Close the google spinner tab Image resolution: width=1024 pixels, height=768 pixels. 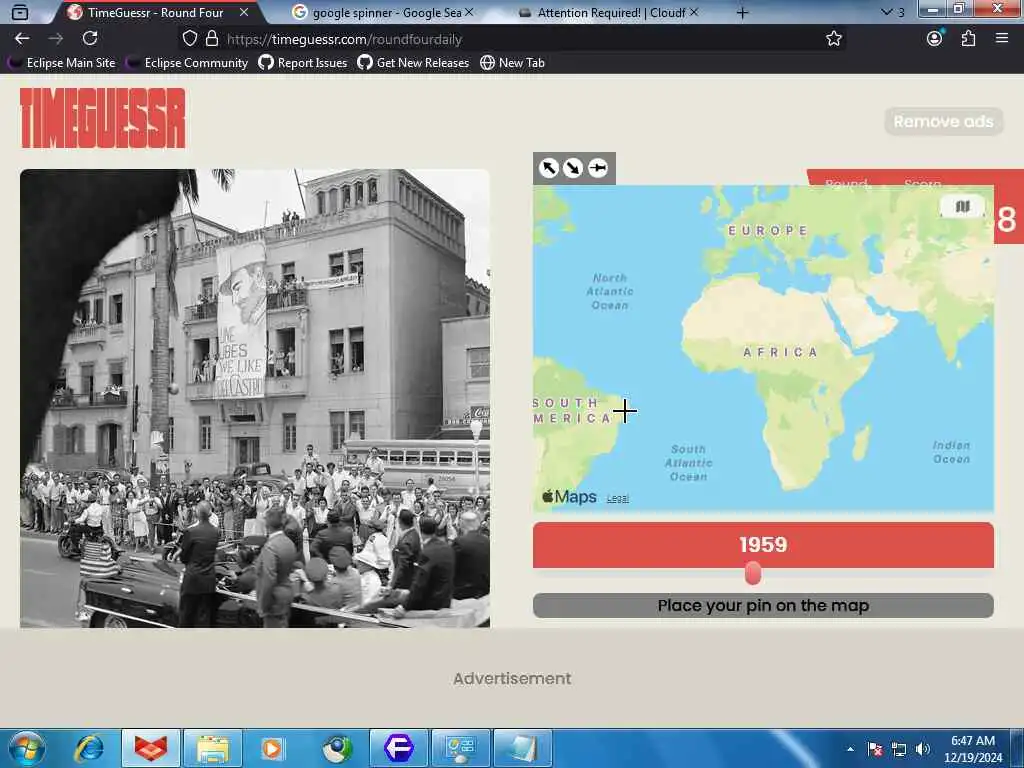pos(469,12)
